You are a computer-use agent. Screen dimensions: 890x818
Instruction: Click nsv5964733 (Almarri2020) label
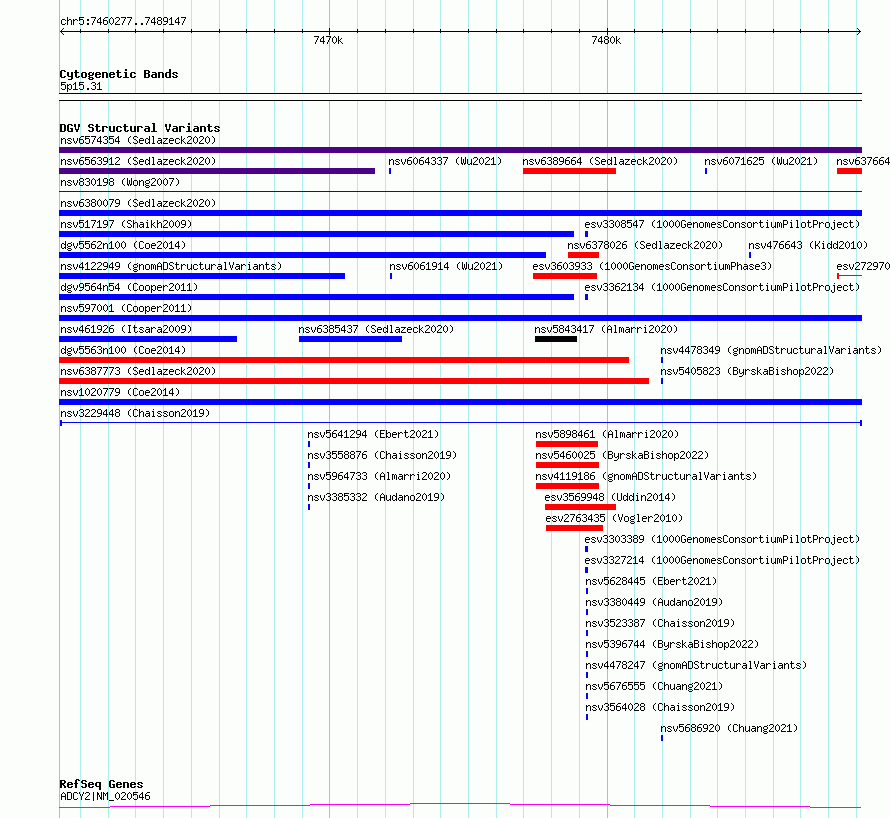pyautogui.click(x=379, y=476)
